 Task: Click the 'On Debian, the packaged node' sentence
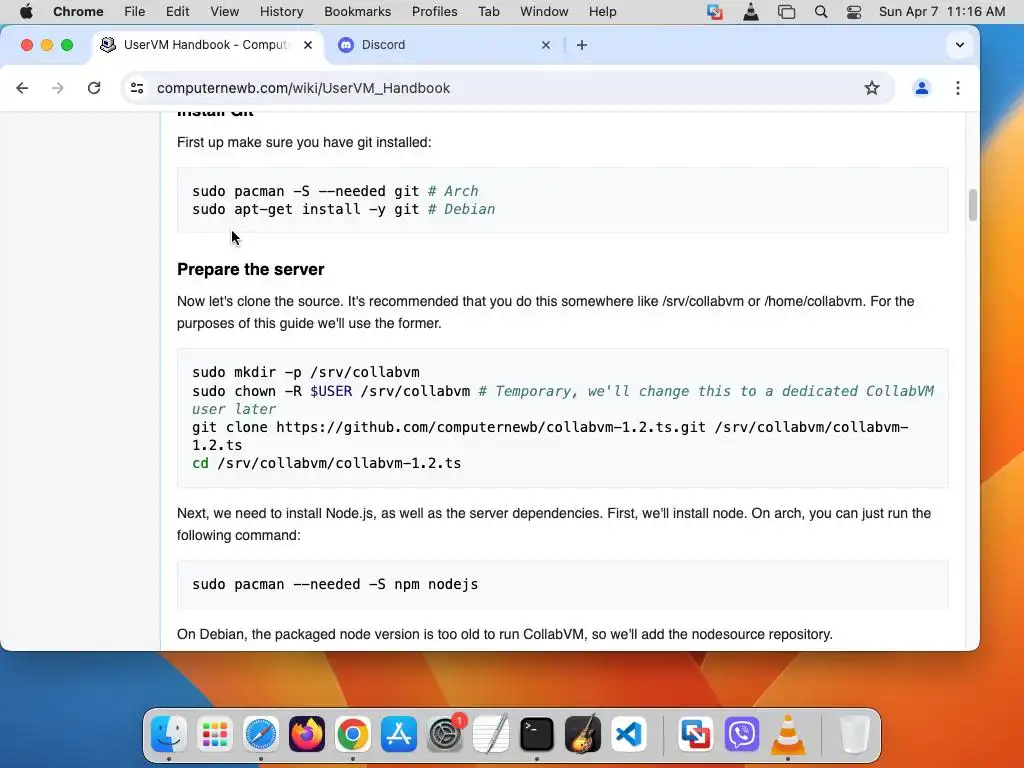coord(505,634)
